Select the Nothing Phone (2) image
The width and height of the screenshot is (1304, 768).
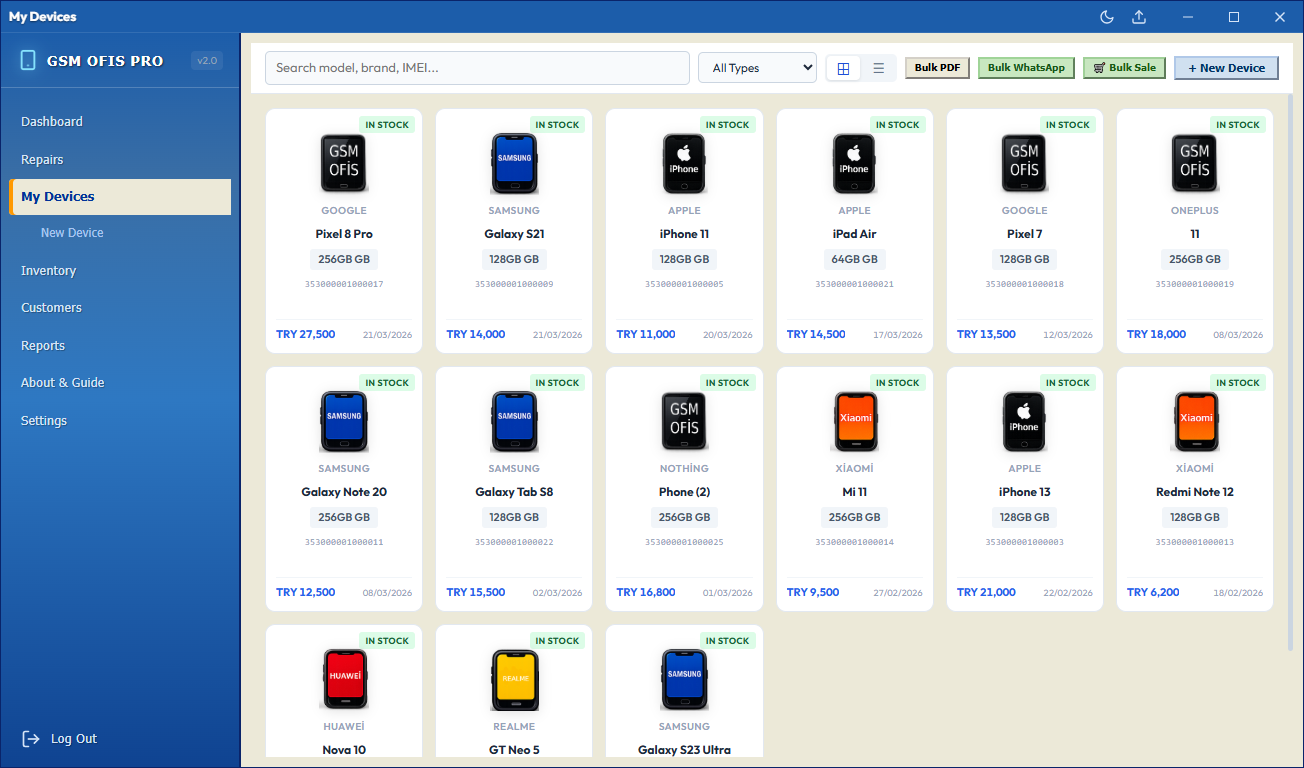click(684, 422)
